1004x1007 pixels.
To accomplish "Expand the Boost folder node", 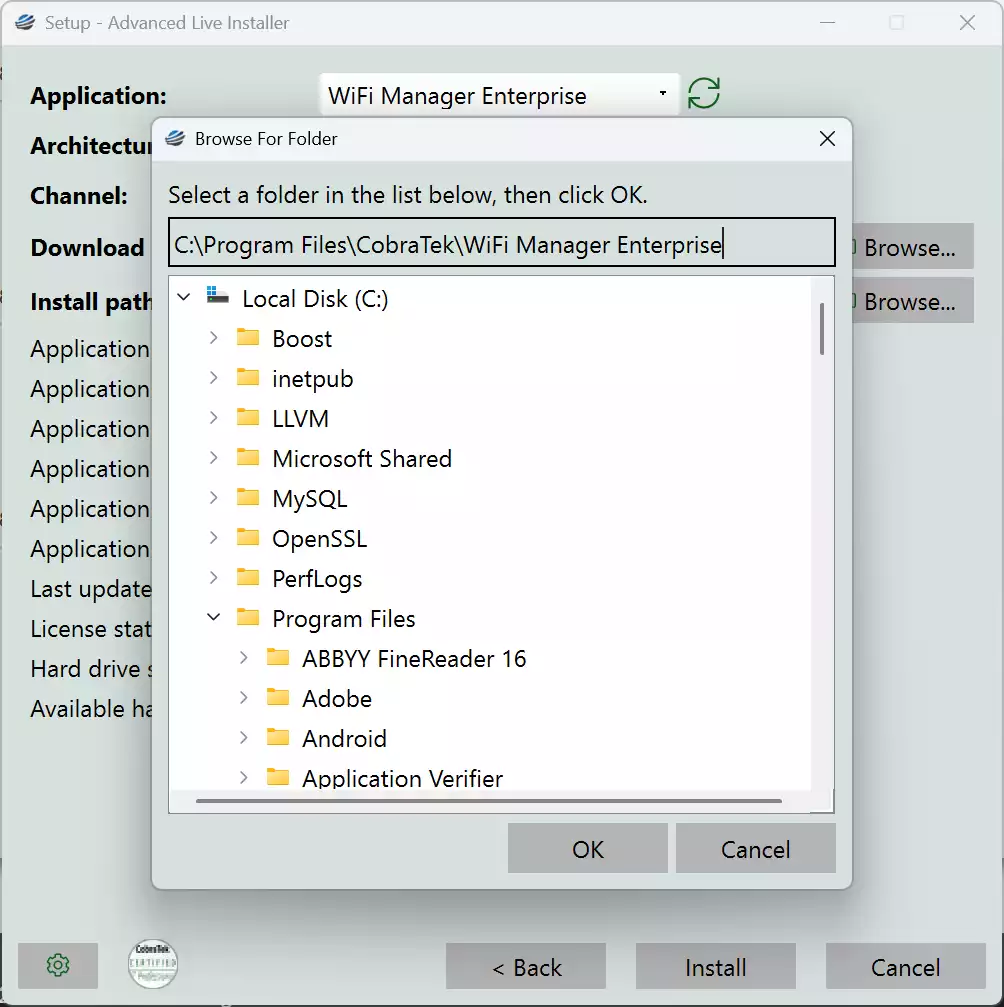I will pos(214,337).
